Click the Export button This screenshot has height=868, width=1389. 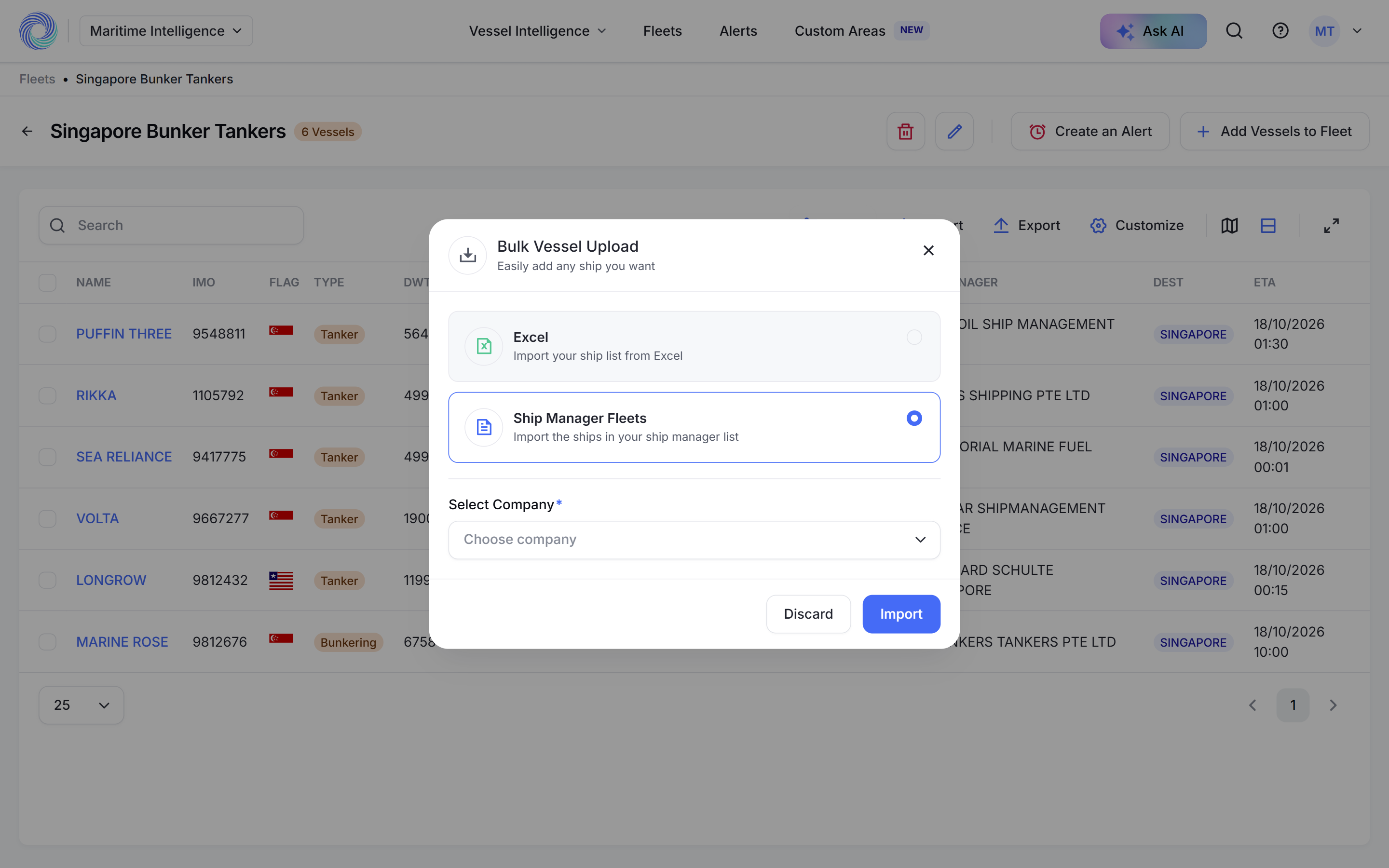click(x=1027, y=226)
